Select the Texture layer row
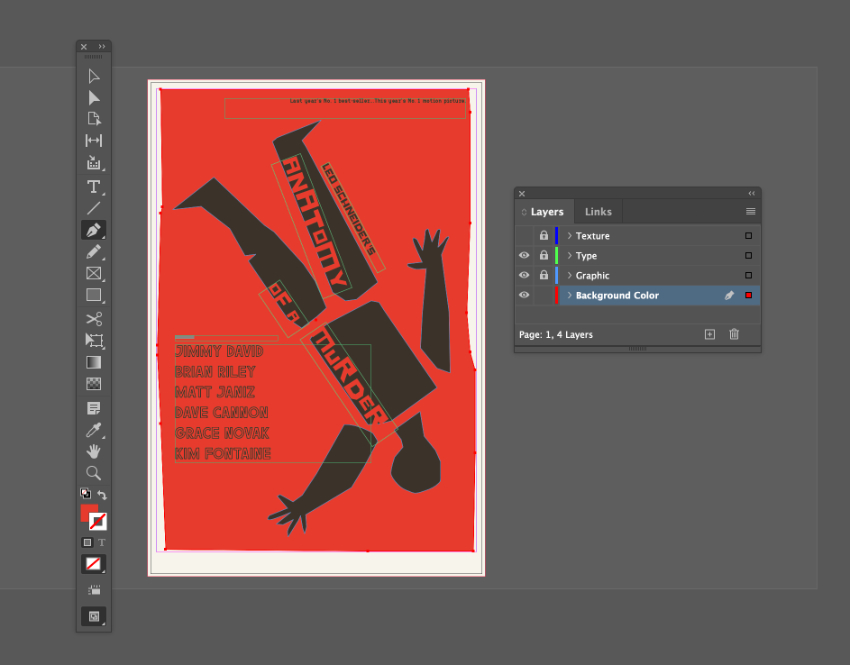The width and height of the screenshot is (850, 665). pos(638,236)
